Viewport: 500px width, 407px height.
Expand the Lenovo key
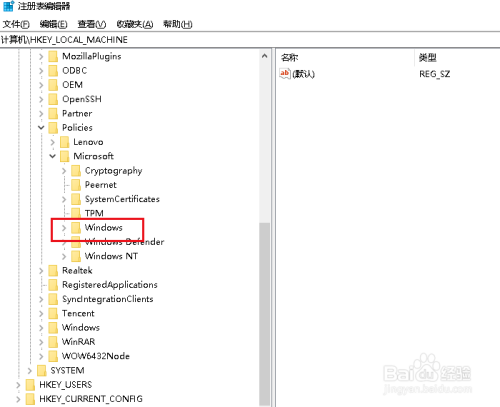tap(52, 142)
